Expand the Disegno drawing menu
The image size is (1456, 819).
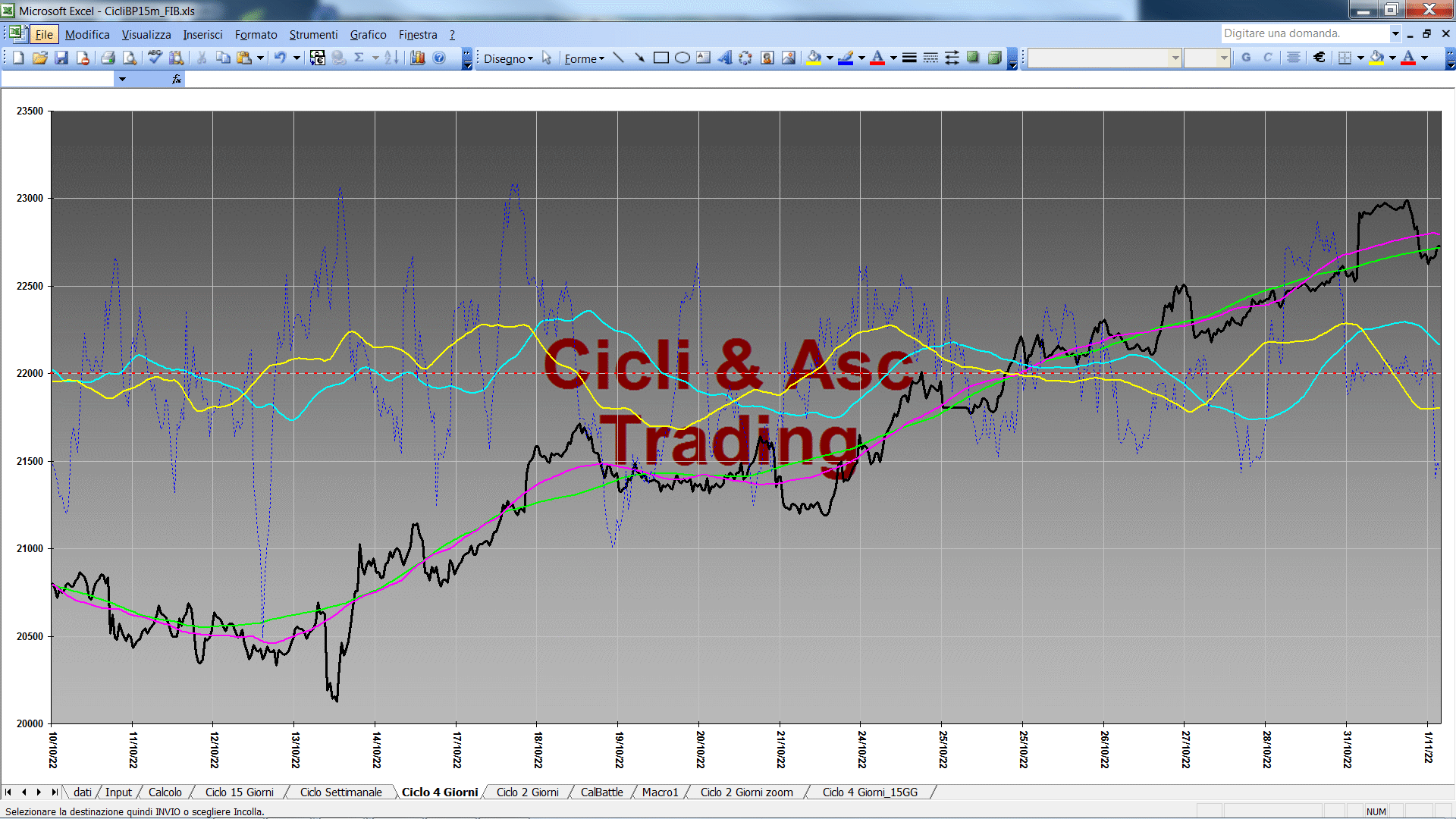[x=508, y=58]
